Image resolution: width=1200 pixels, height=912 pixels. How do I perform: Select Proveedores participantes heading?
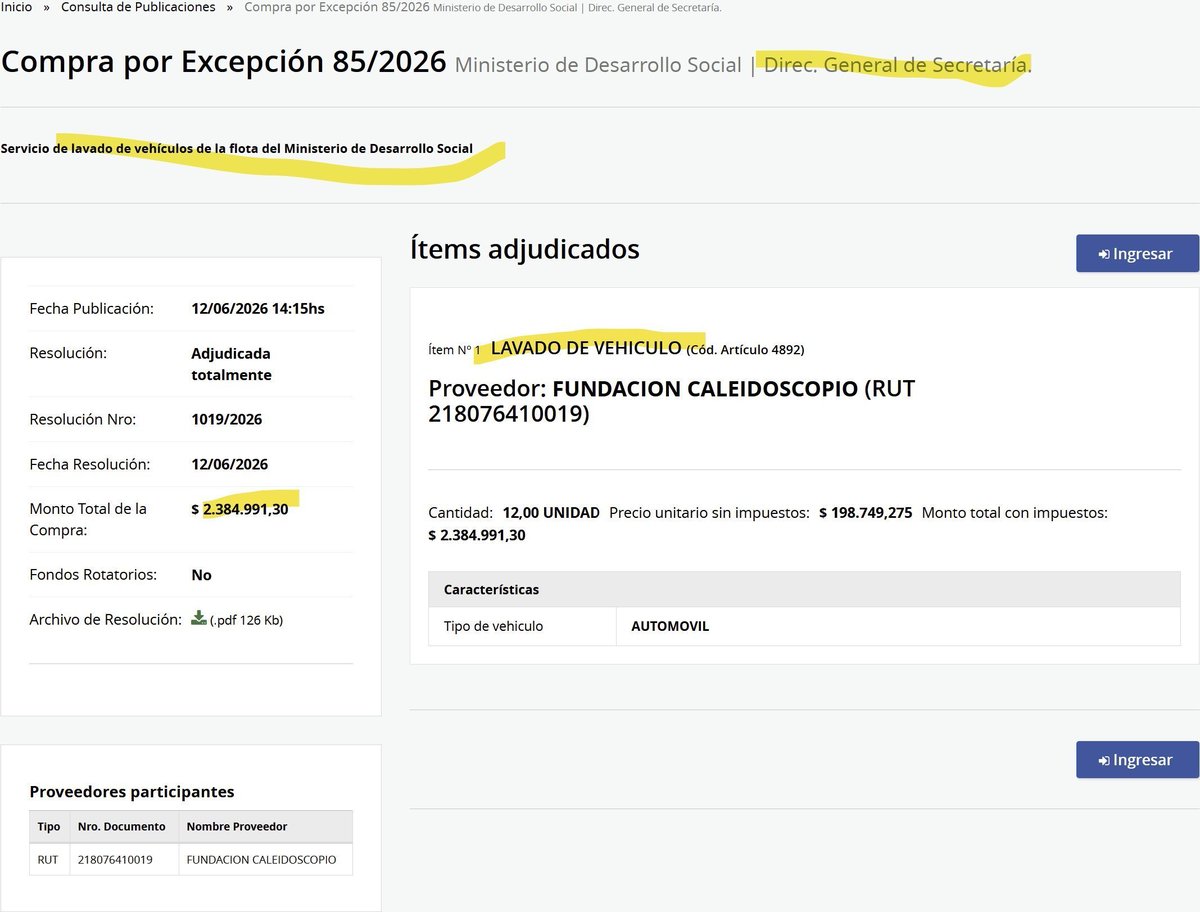pos(132,791)
